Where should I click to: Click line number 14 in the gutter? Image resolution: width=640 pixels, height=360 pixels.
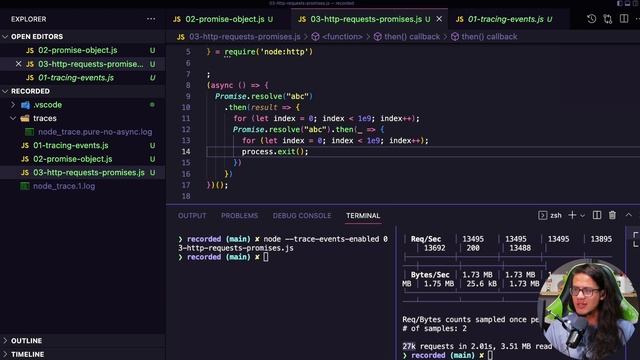(x=186, y=151)
